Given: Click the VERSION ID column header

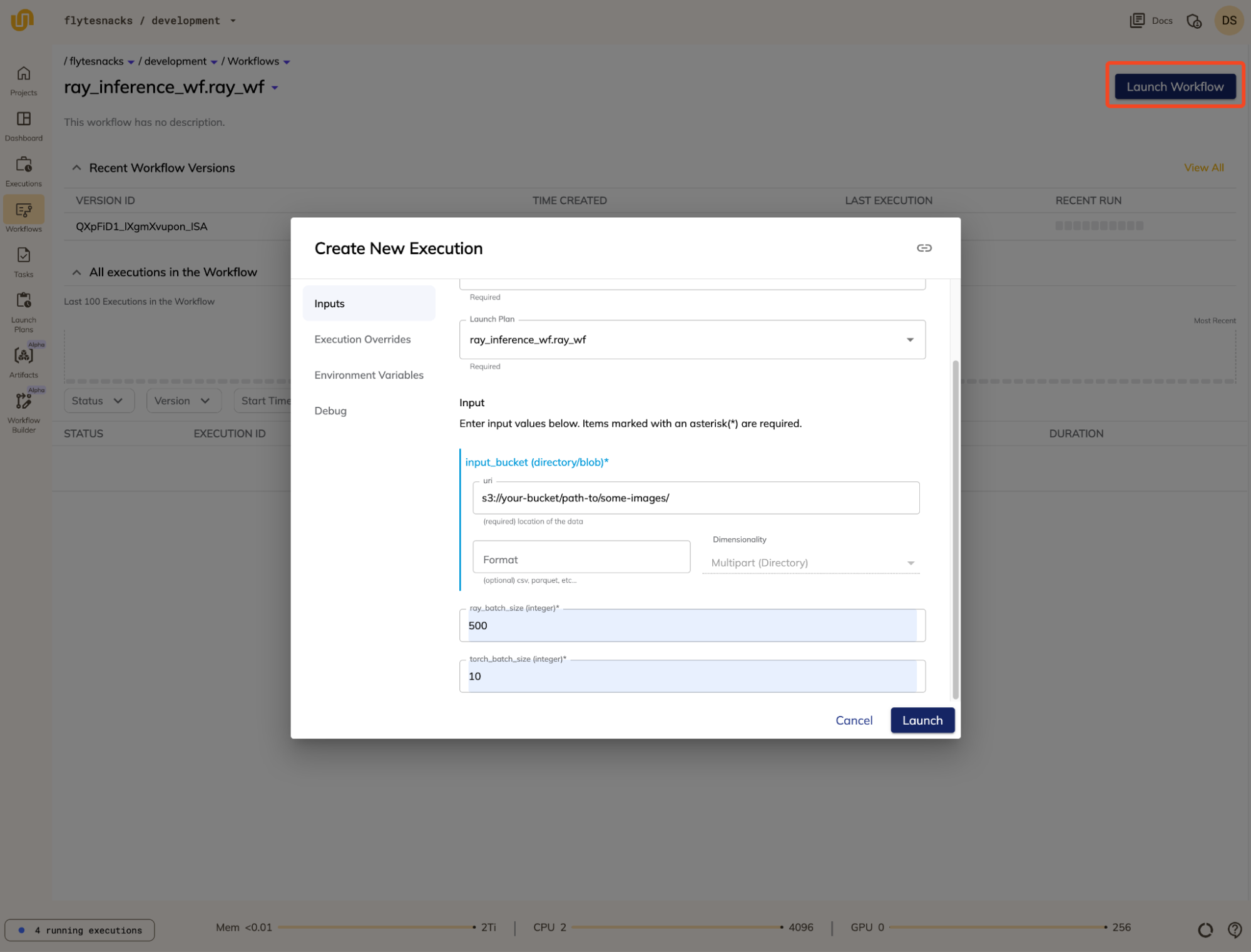Looking at the screenshot, I should coord(105,200).
